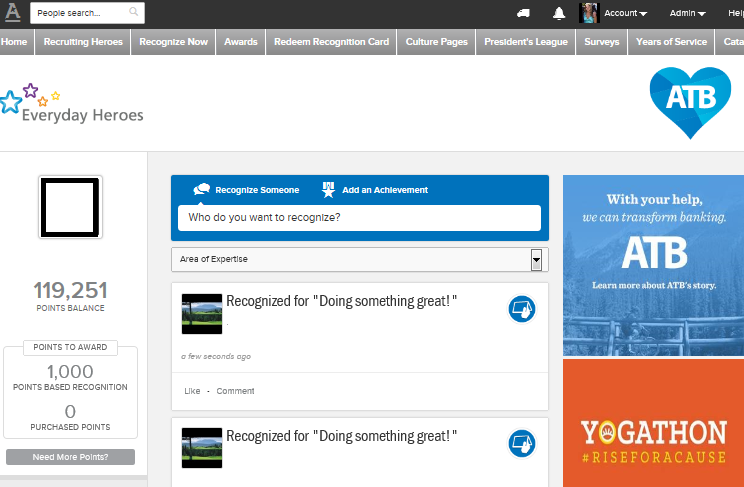Click the Need More Points? button
The image size is (744, 487).
[x=70, y=457]
